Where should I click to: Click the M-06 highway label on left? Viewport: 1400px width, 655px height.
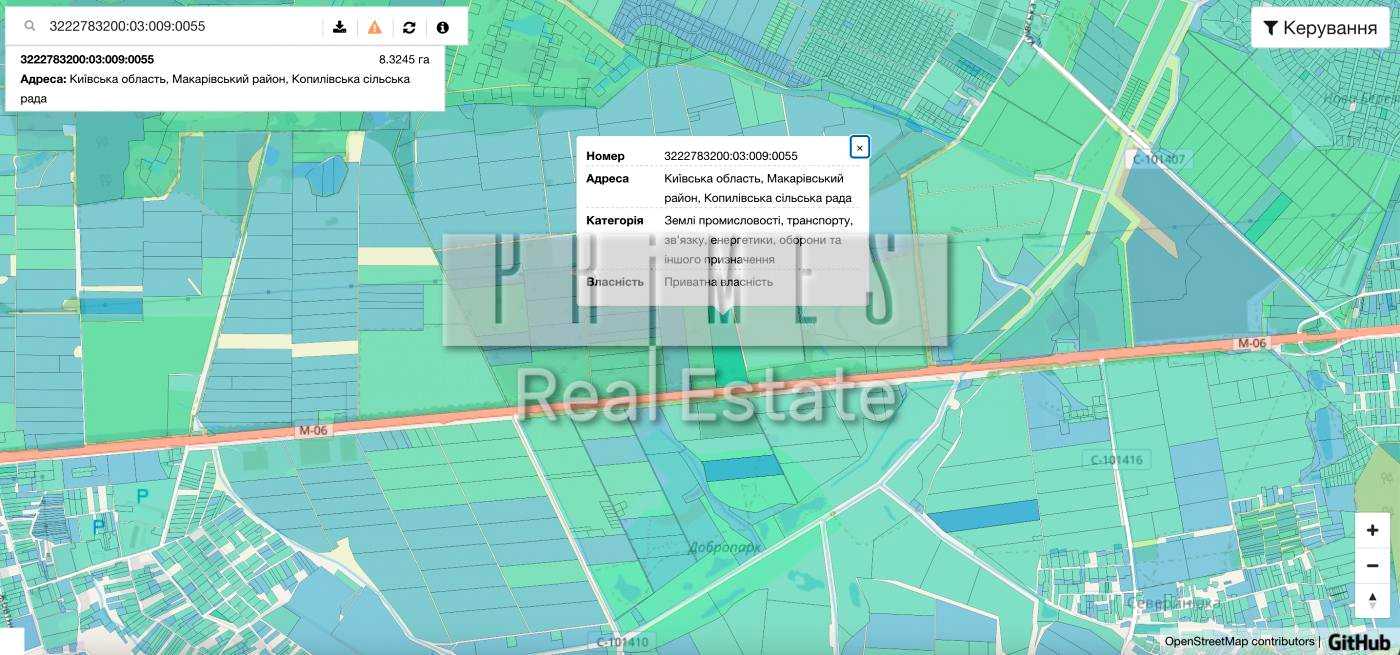tap(313, 431)
